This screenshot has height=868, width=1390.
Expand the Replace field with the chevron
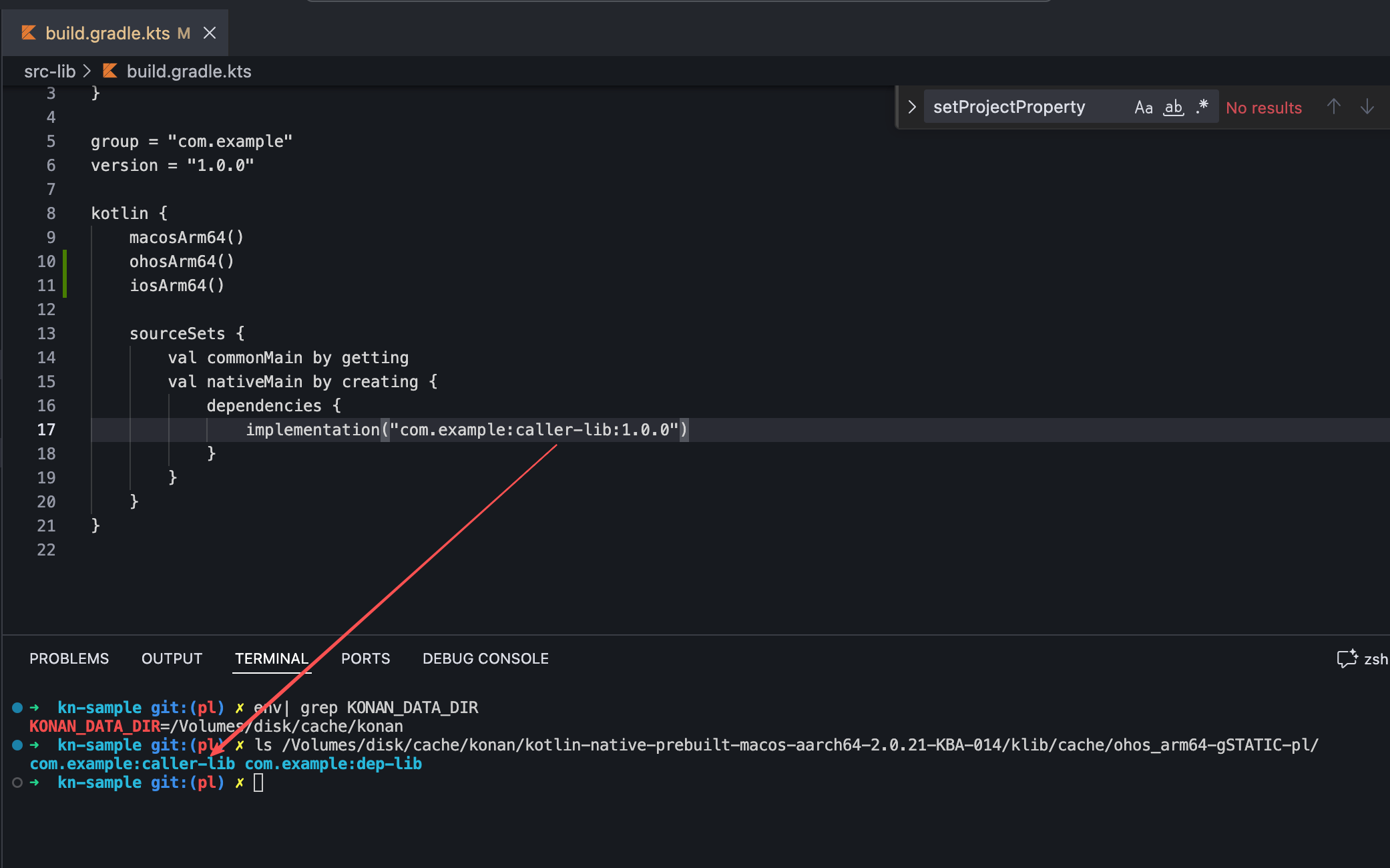[x=912, y=107]
